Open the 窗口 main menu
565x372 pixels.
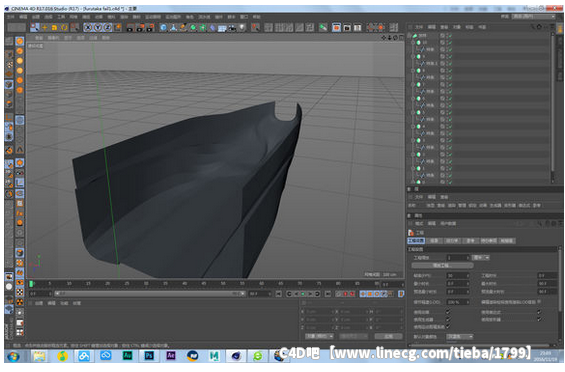244,17
